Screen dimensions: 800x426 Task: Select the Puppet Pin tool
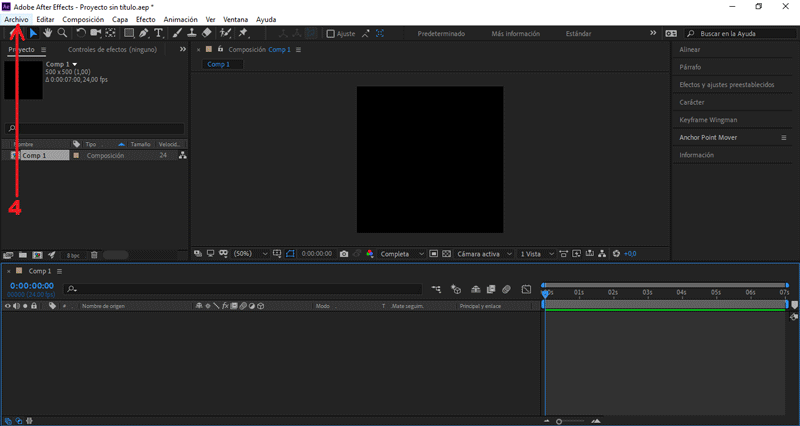(x=243, y=33)
